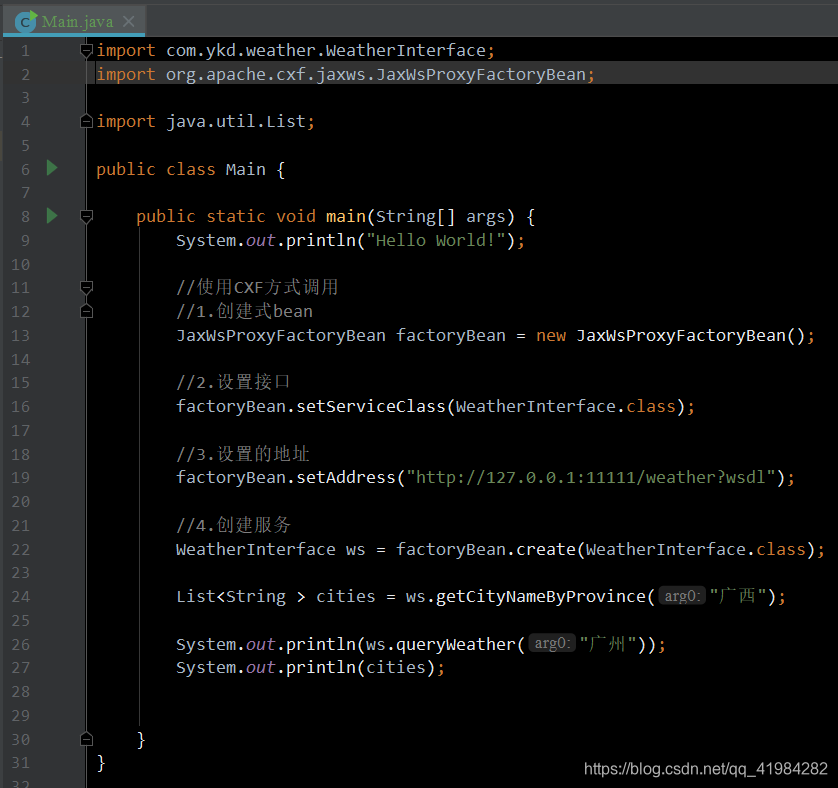Click the comment fold end marker on line 12
This screenshot has height=788, width=838.
coord(86,311)
